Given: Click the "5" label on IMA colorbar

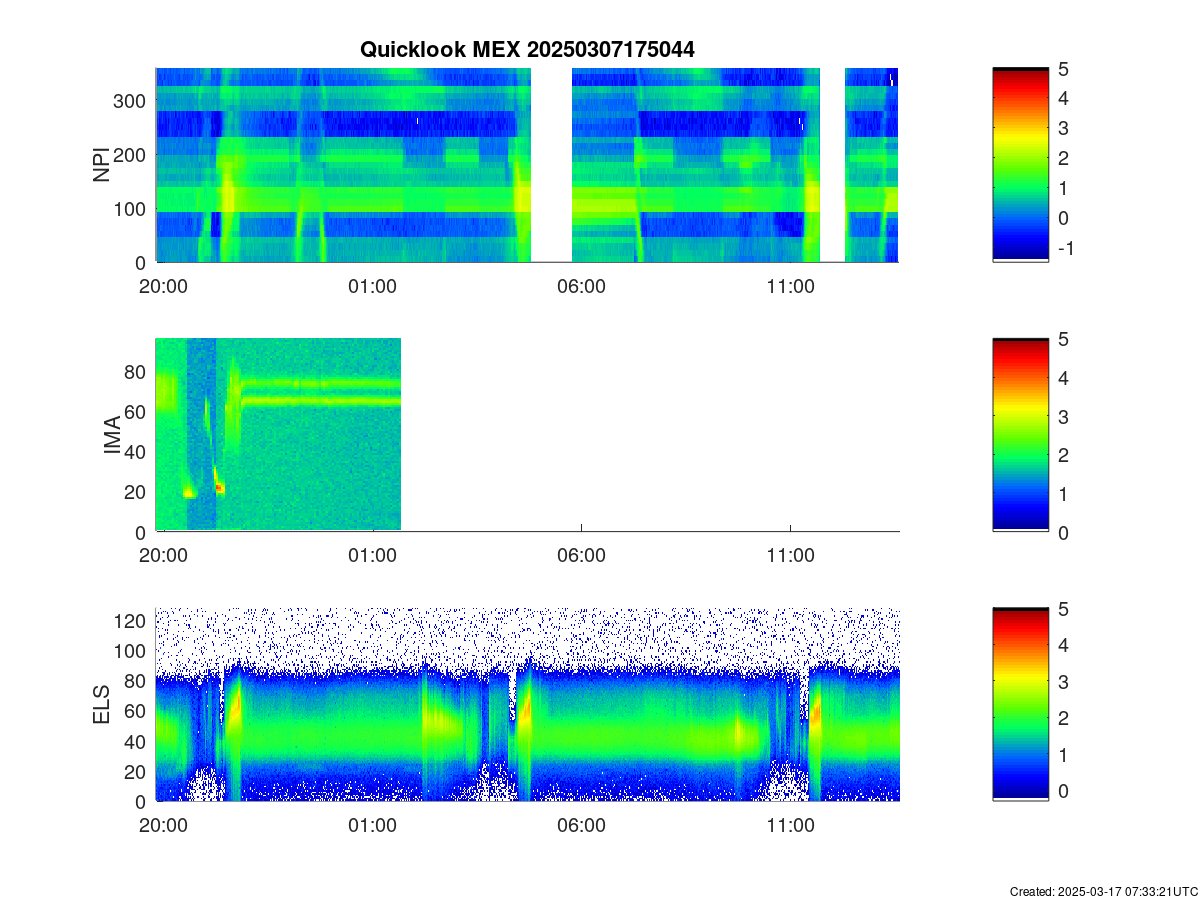Looking at the screenshot, I should [x=1064, y=339].
